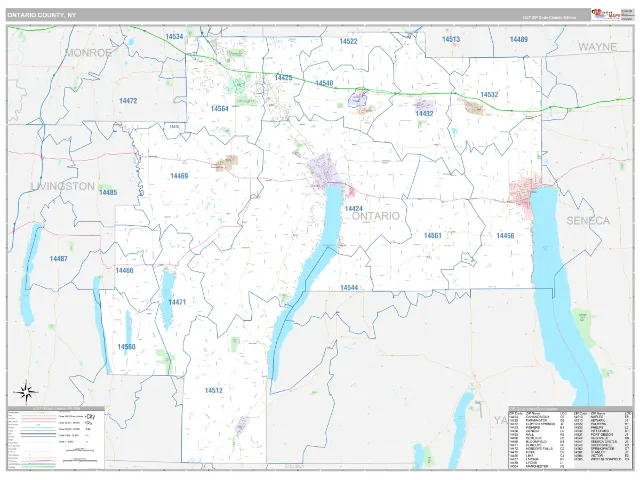640x480 pixels.
Task: Select ZIP code label 14548
Action: tap(324, 83)
